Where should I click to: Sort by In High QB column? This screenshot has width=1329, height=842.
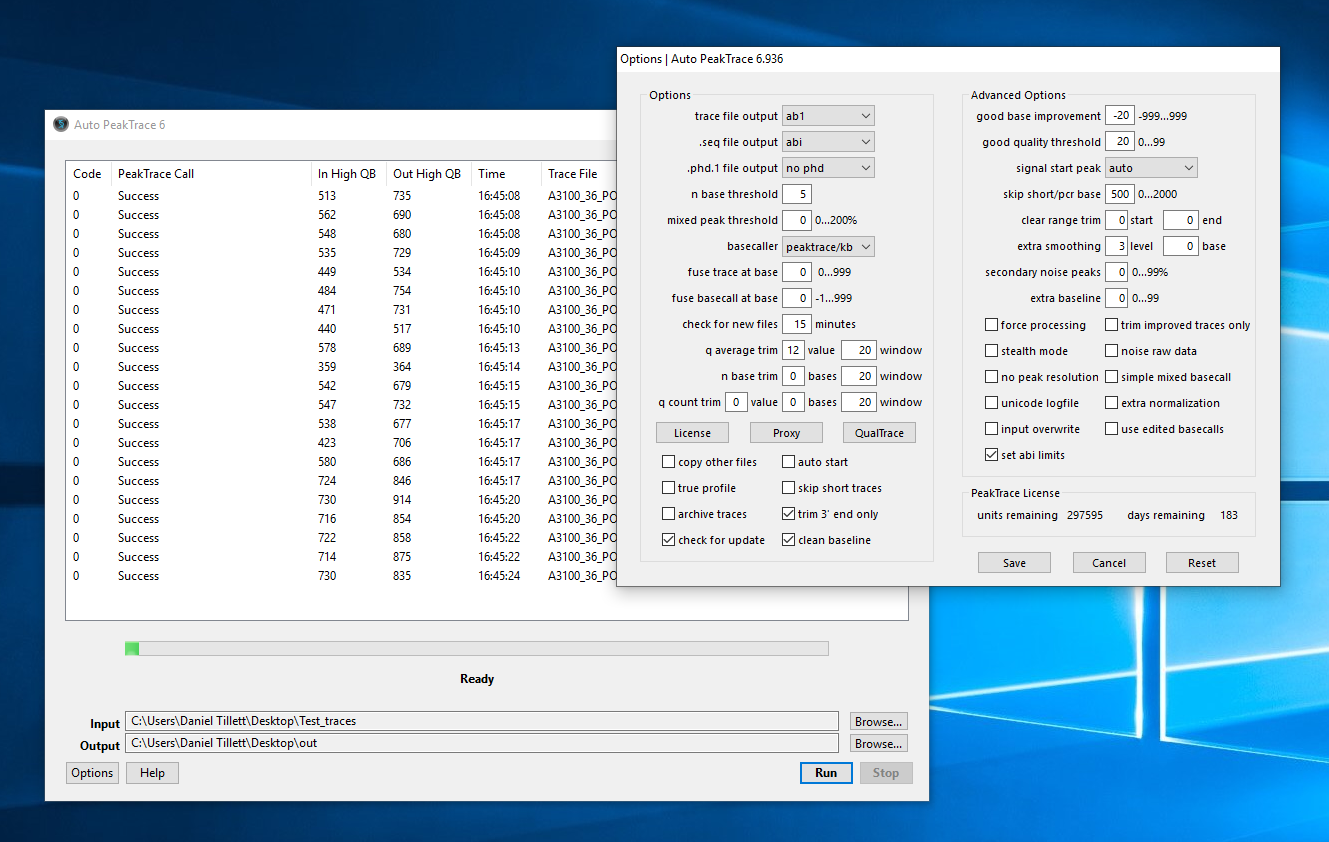click(347, 174)
